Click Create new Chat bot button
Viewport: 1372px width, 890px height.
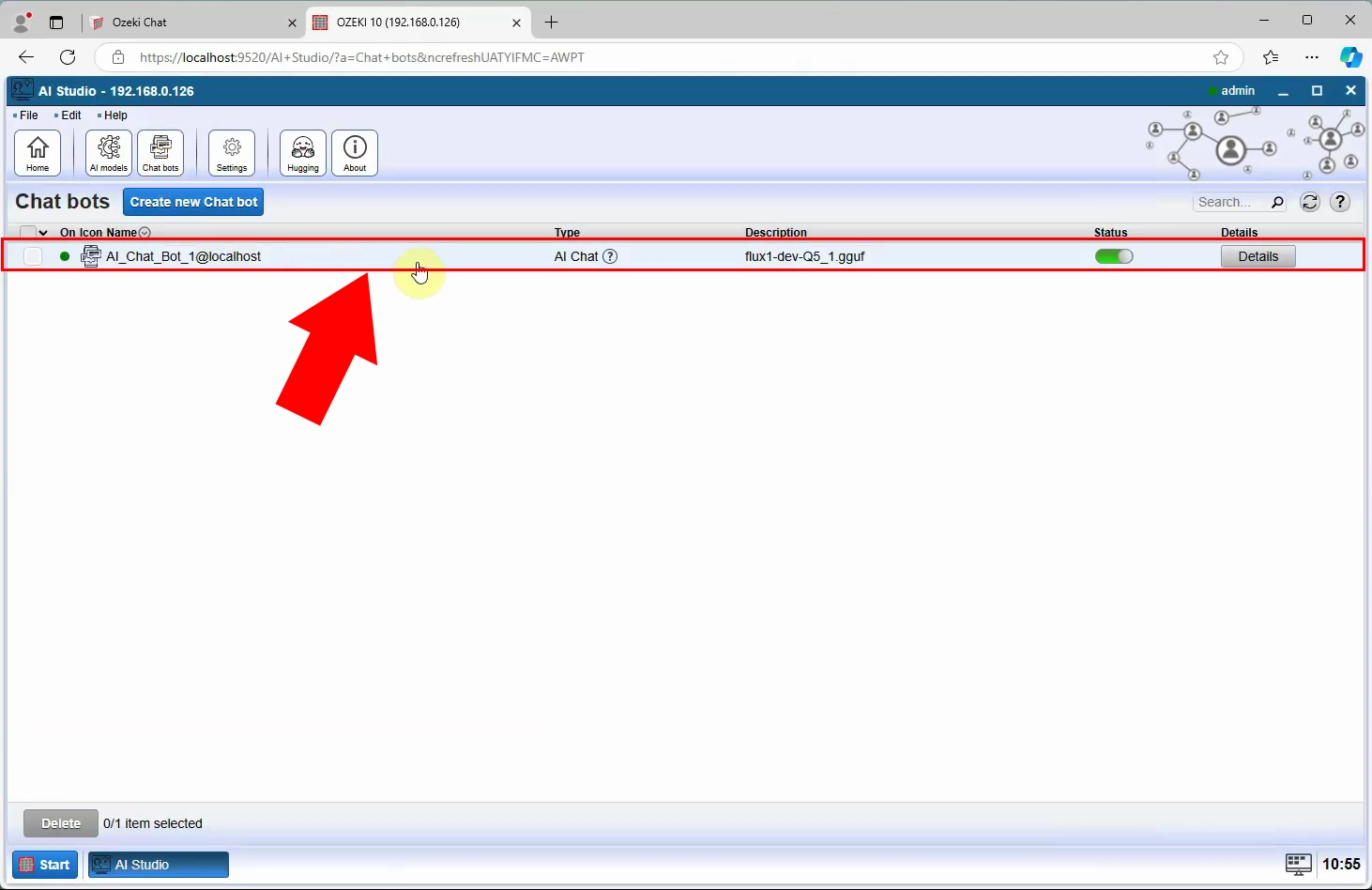[x=193, y=202]
